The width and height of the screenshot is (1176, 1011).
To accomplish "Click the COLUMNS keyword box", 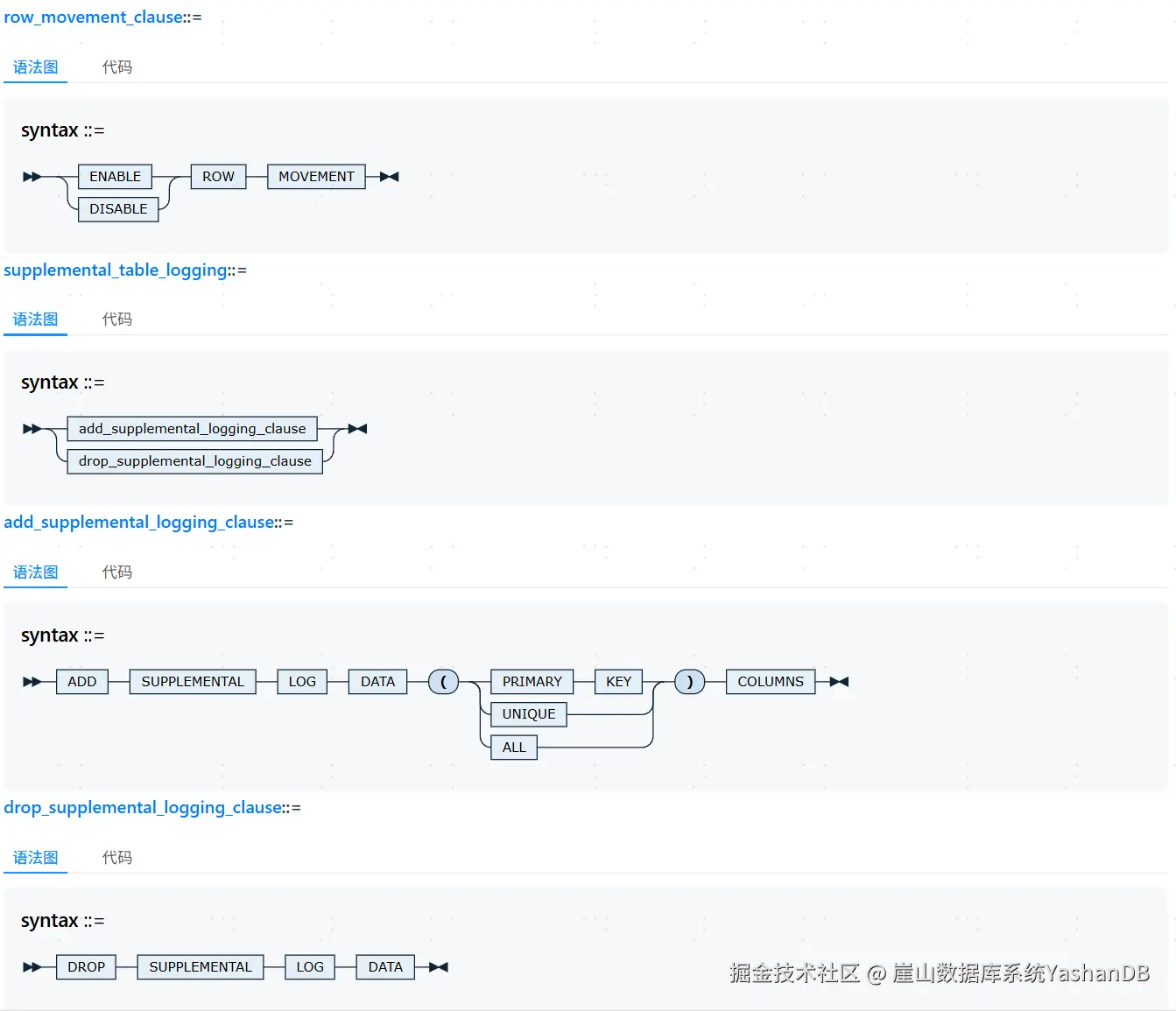I will pos(771,682).
